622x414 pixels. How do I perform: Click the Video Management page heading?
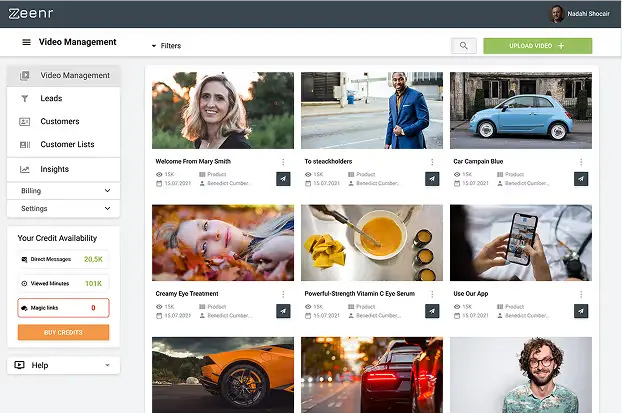tap(78, 42)
